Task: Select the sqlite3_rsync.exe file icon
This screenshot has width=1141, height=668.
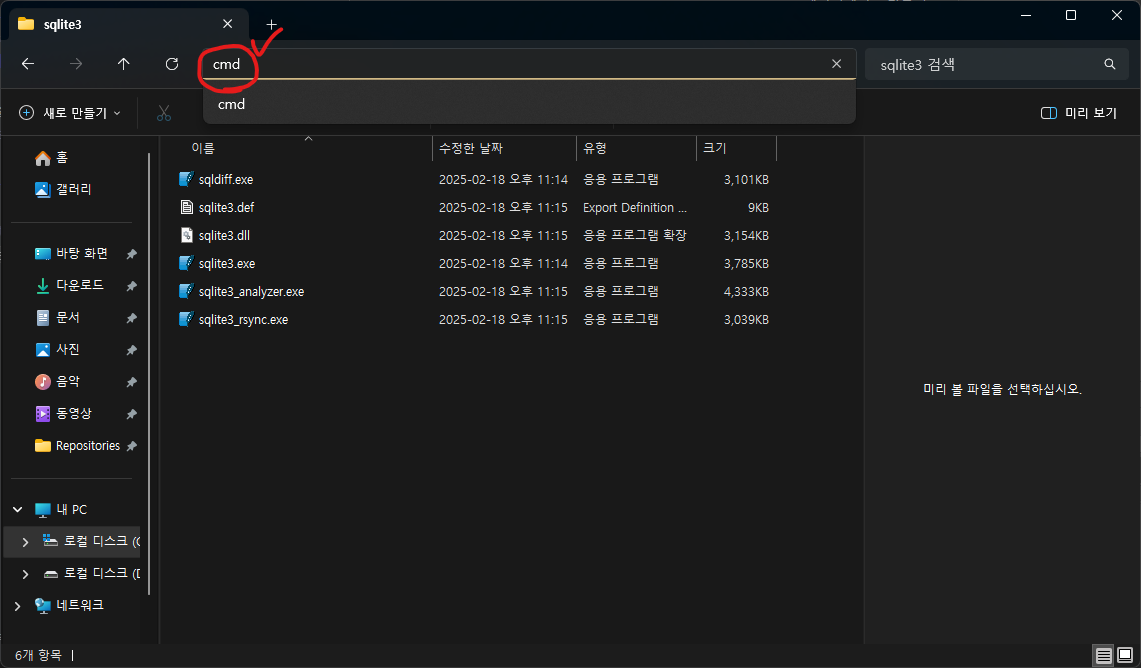Action: pyautogui.click(x=186, y=319)
